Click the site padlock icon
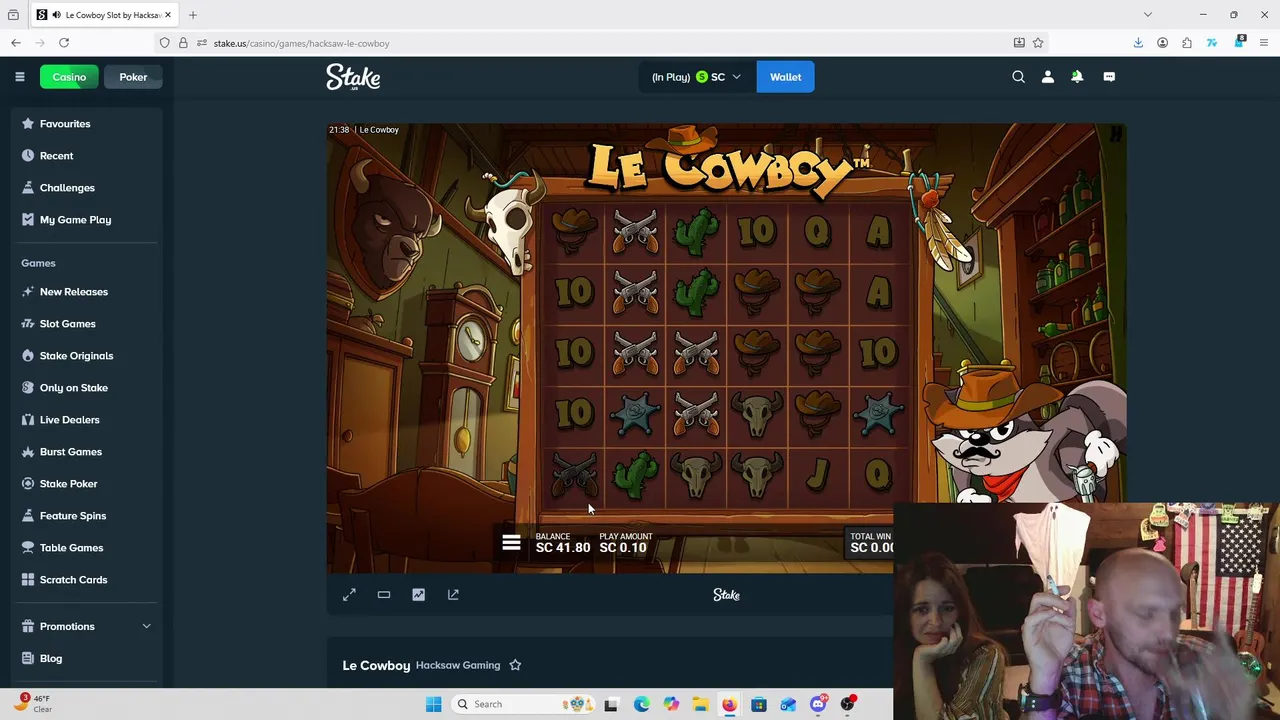 point(183,43)
